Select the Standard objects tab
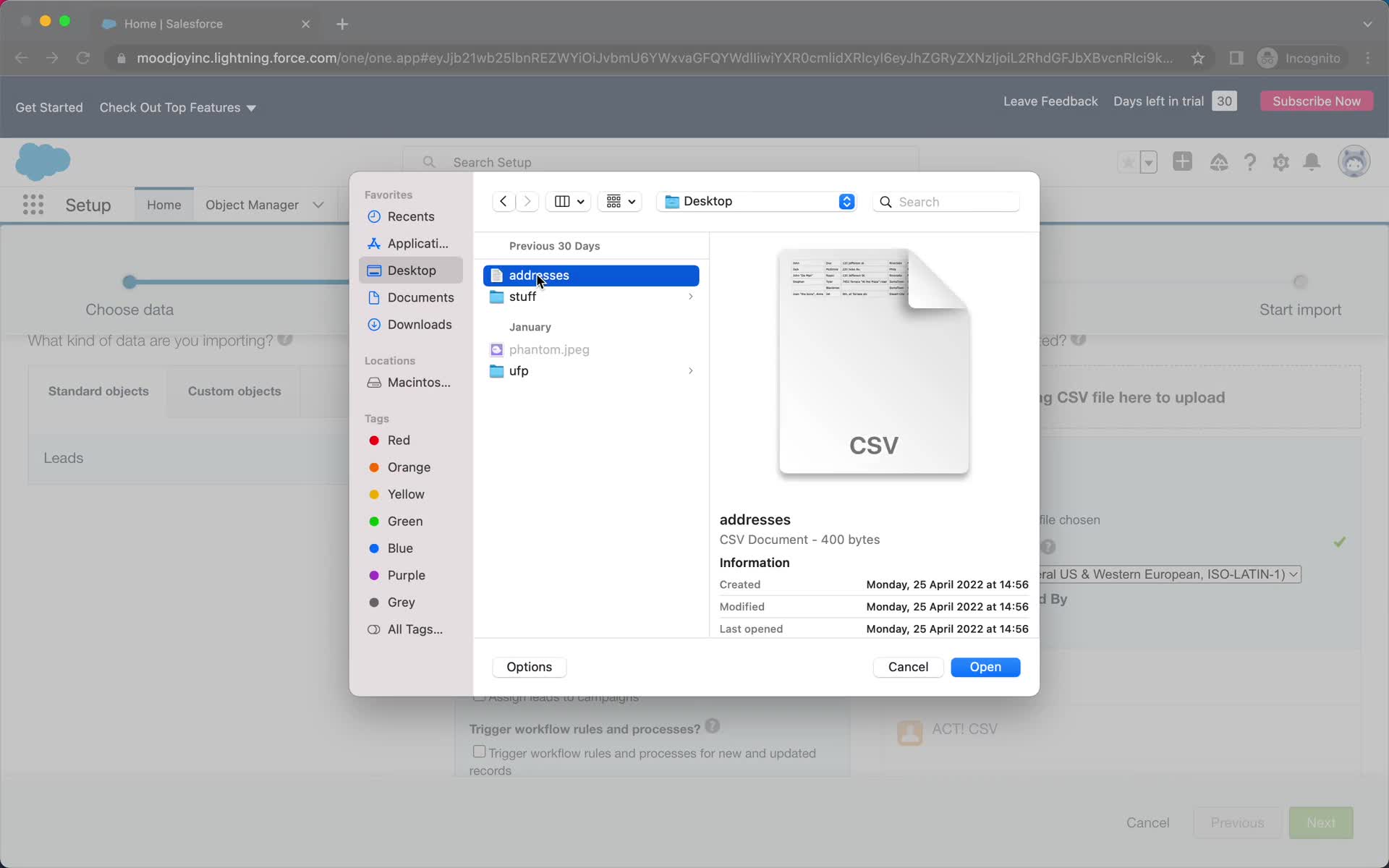This screenshot has width=1389, height=868. (x=98, y=391)
